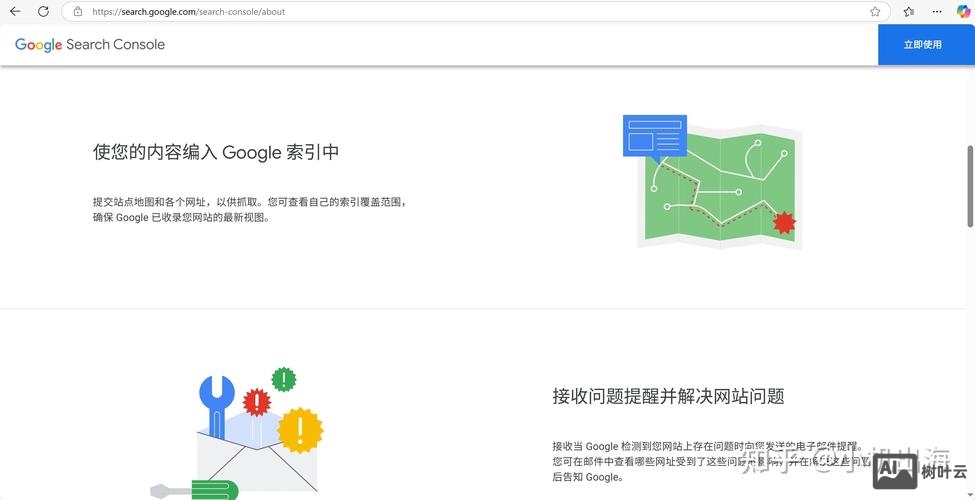Go back using the browser back arrow
Screen dimensions: 975x500
click(x=15, y=11)
